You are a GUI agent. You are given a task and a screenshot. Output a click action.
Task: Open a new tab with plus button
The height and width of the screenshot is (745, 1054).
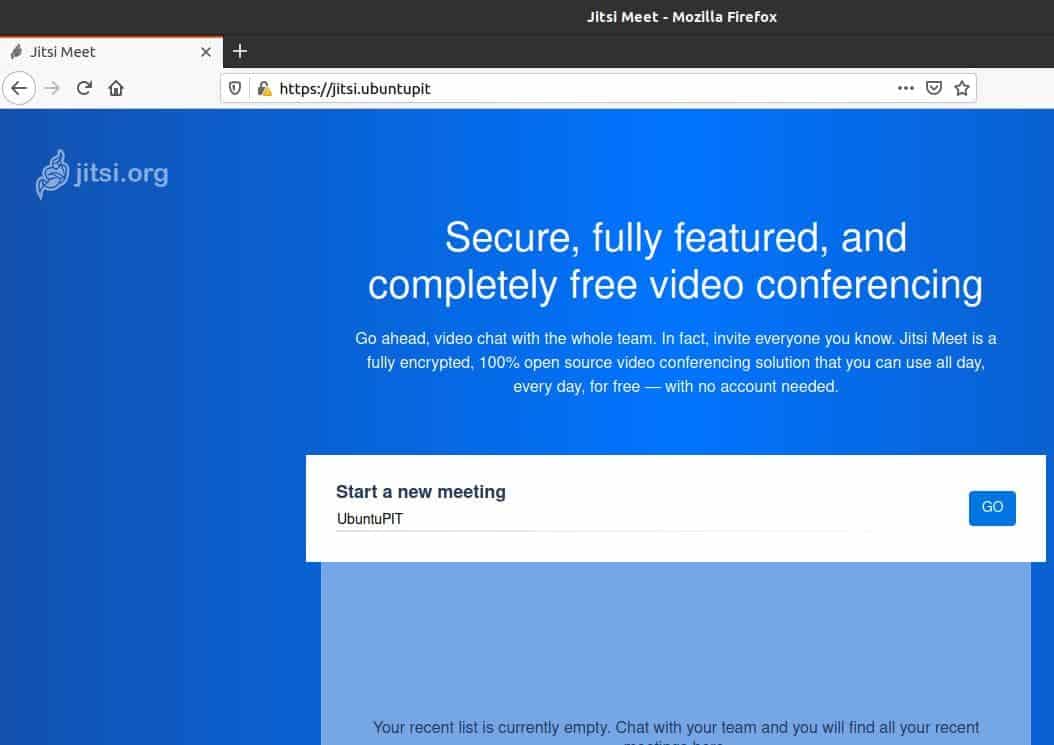click(240, 51)
